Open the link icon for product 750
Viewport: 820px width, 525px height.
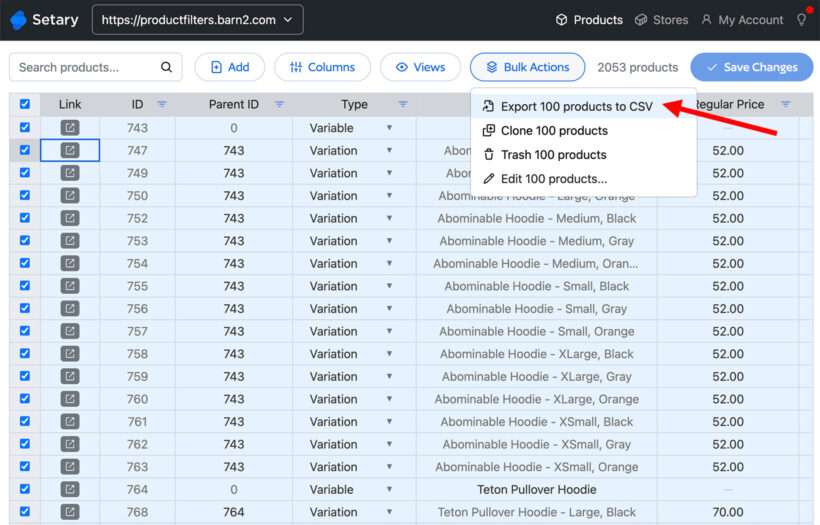pos(70,196)
